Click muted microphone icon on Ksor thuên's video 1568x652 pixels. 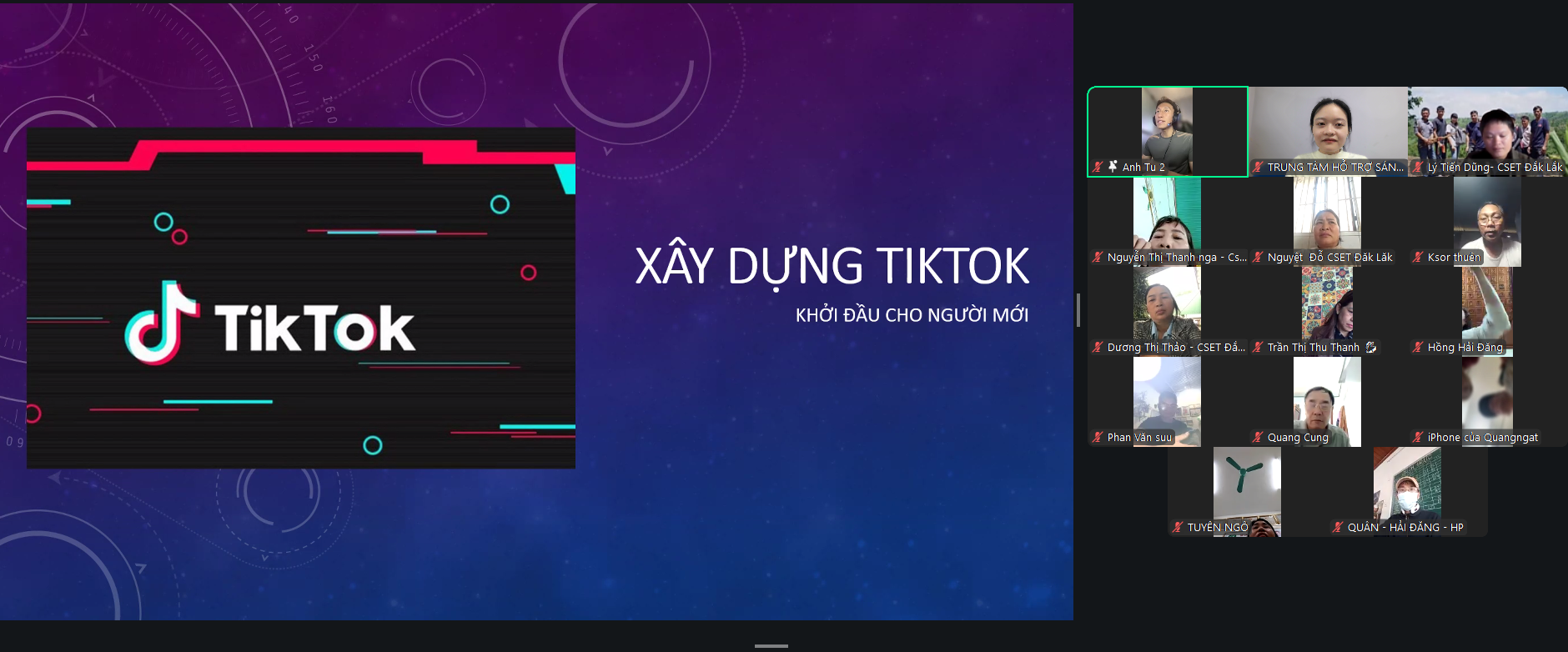(1418, 257)
